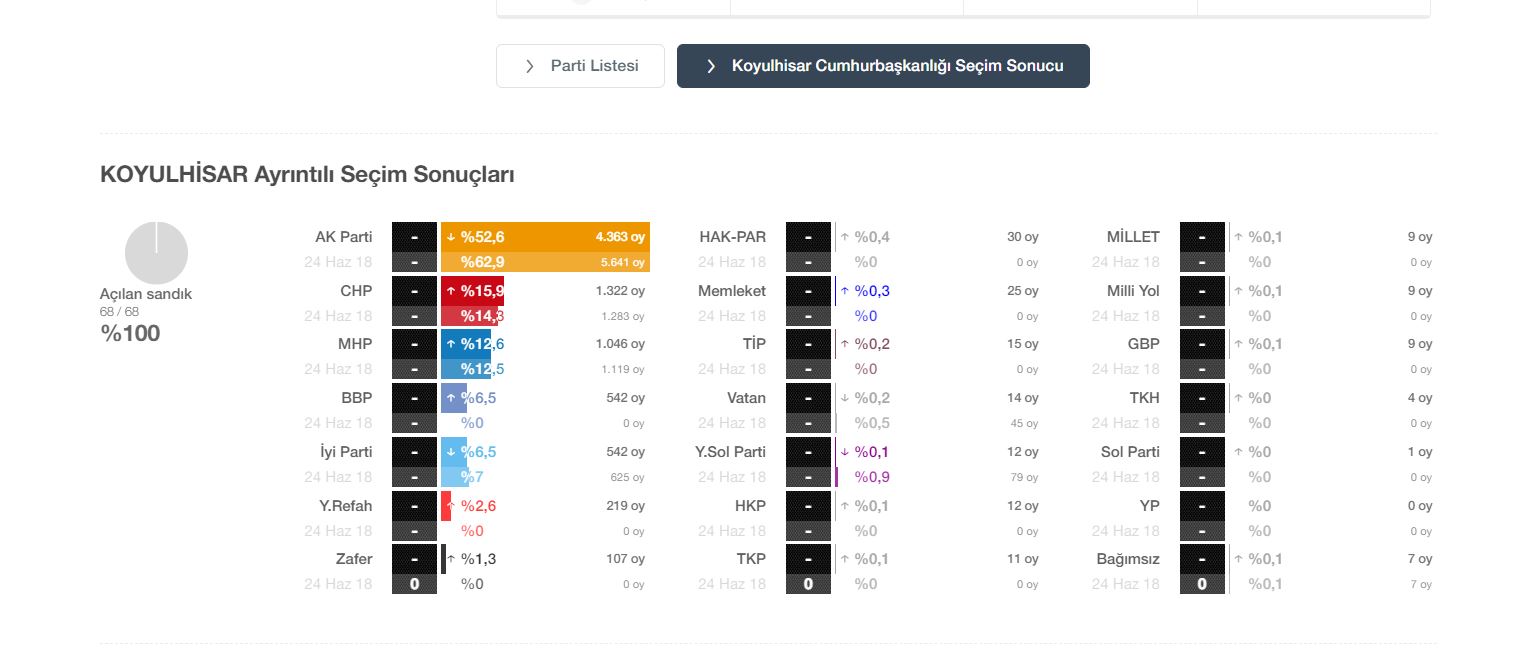Click TKP's 24 Haz 18 seat box showing 0
Viewport: 1534px width, 665px height.
pos(808,584)
